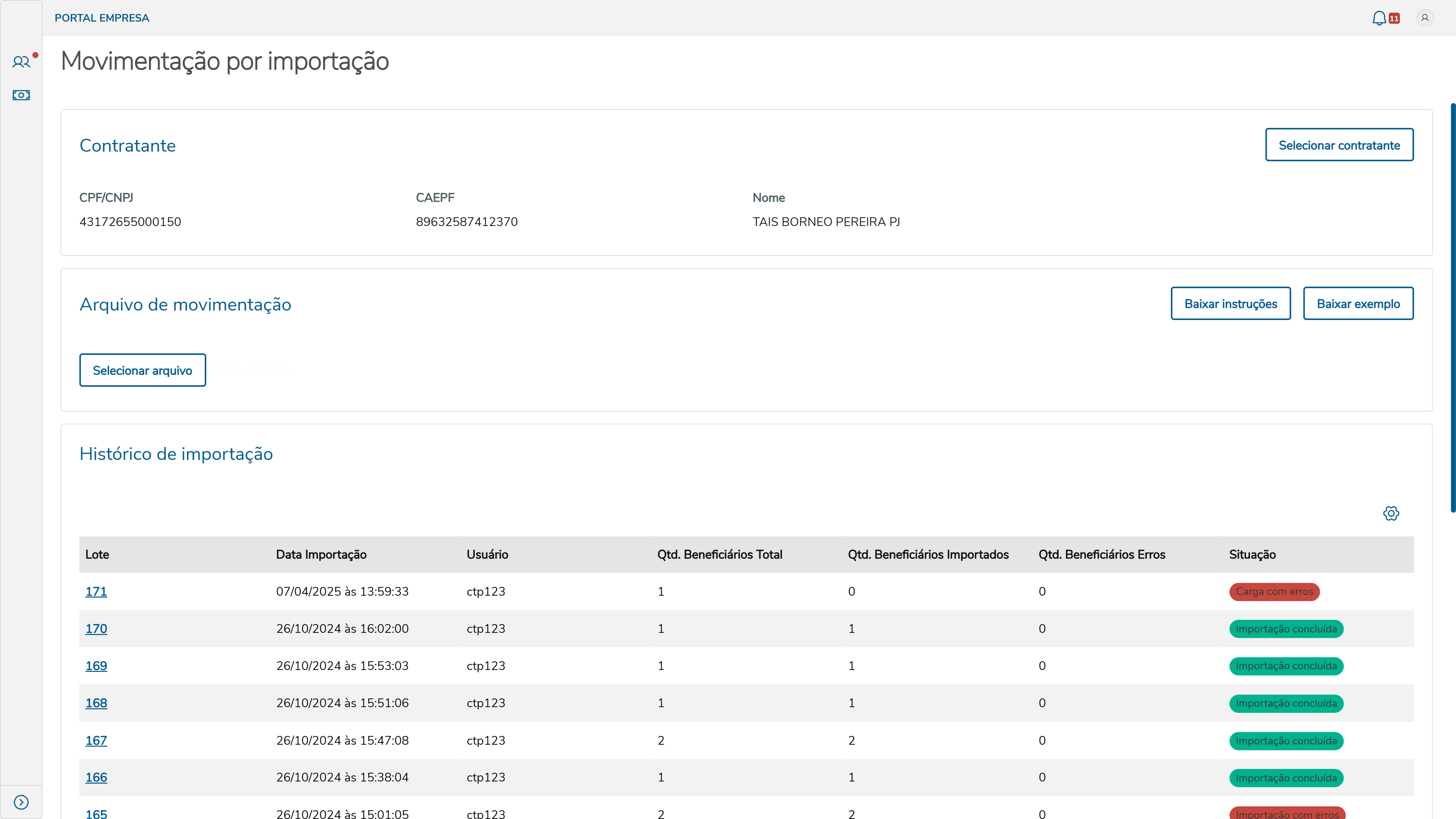Open lote 170 link
The height and width of the screenshot is (819, 1456).
coord(96,629)
